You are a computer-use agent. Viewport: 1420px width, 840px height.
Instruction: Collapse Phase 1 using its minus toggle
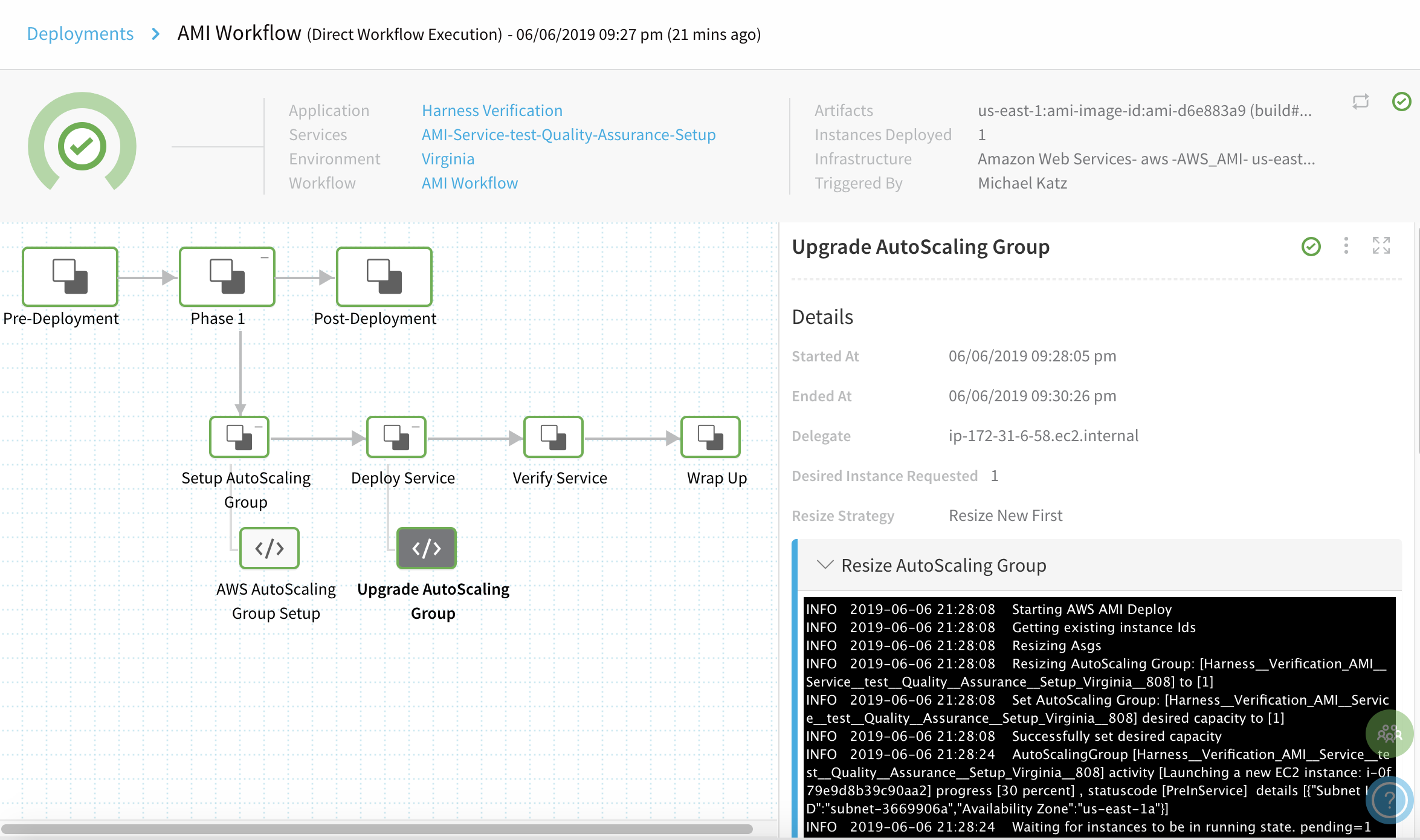tap(264, 258)
